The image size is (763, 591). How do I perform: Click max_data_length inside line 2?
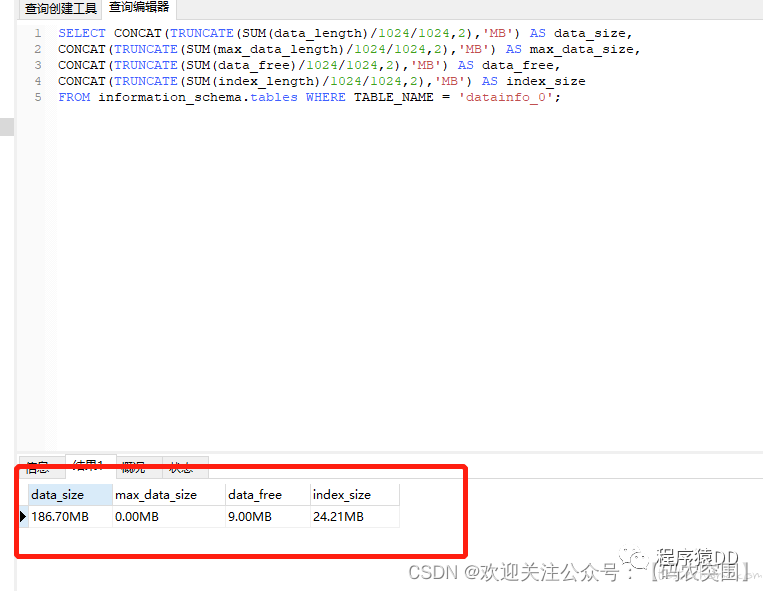point(277,50)
